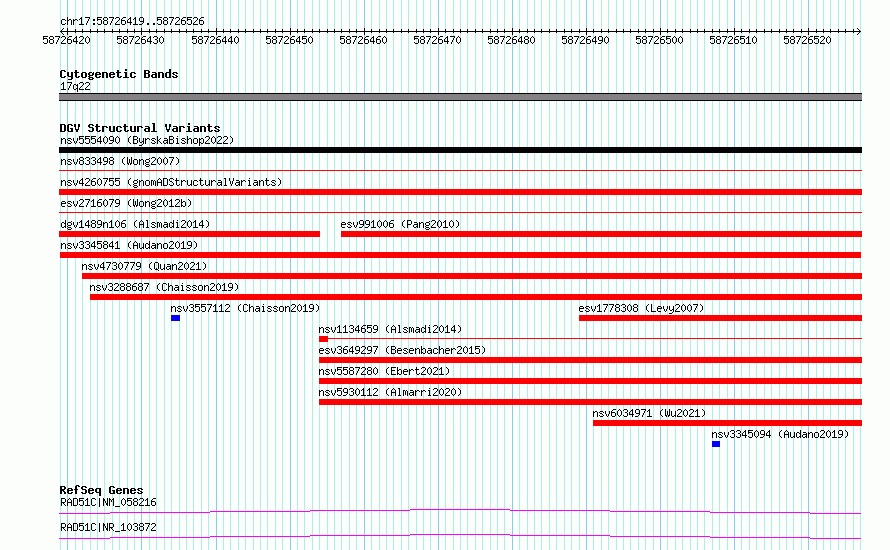
Task: Open variant nsv5554090 (ByrskaBishop2022) label
Action: (x=147, y=140)
